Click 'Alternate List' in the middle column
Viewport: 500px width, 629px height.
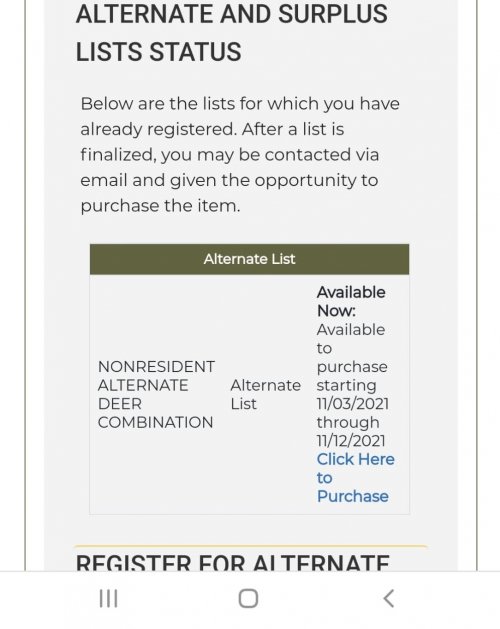pyautogui.click(x=265, y=394)
